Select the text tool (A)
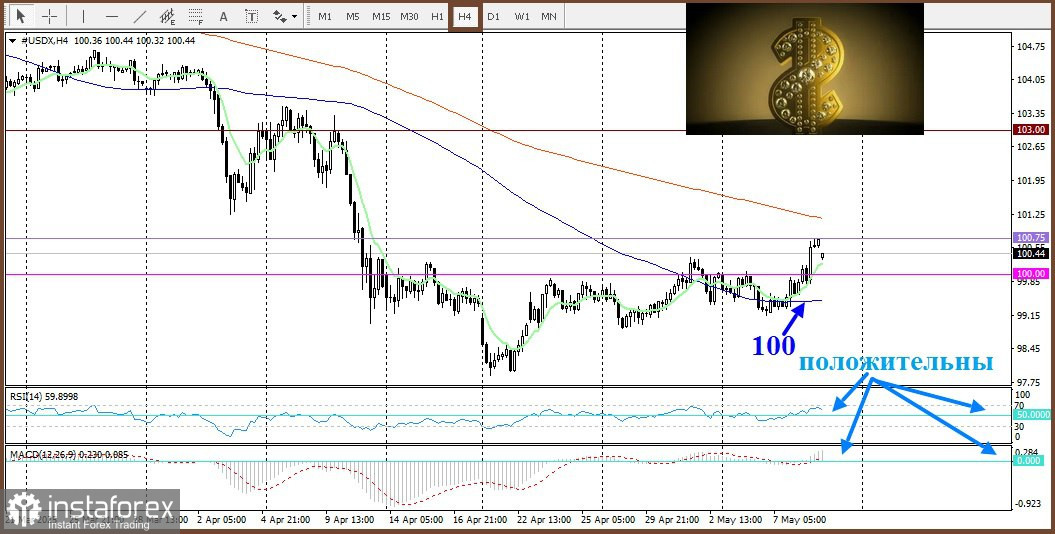The image size is (1055, 534). (223, 16)
